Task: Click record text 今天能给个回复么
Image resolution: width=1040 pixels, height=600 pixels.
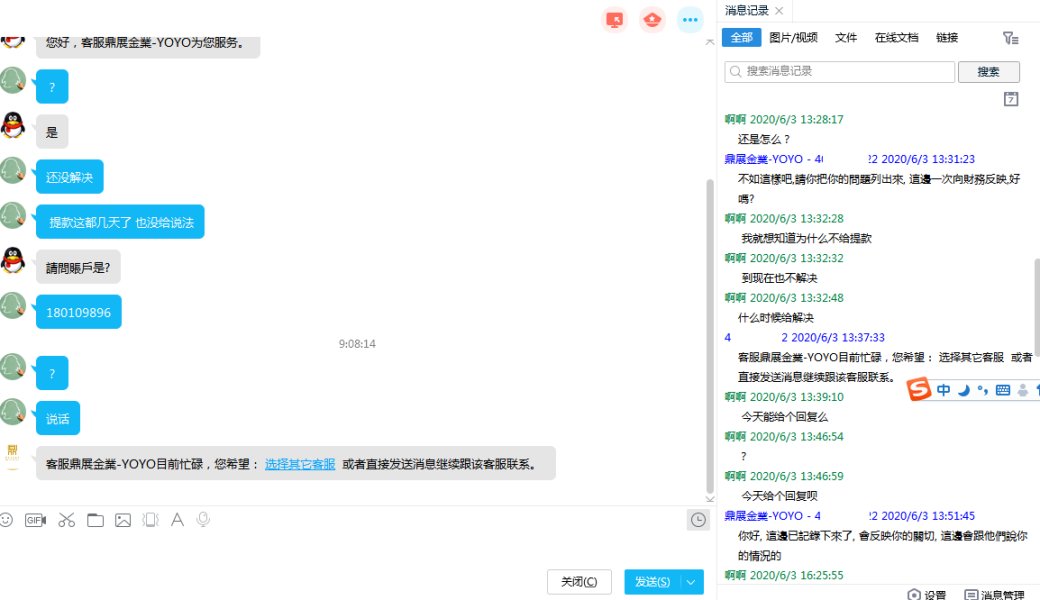Action: (x=785, y=417)
